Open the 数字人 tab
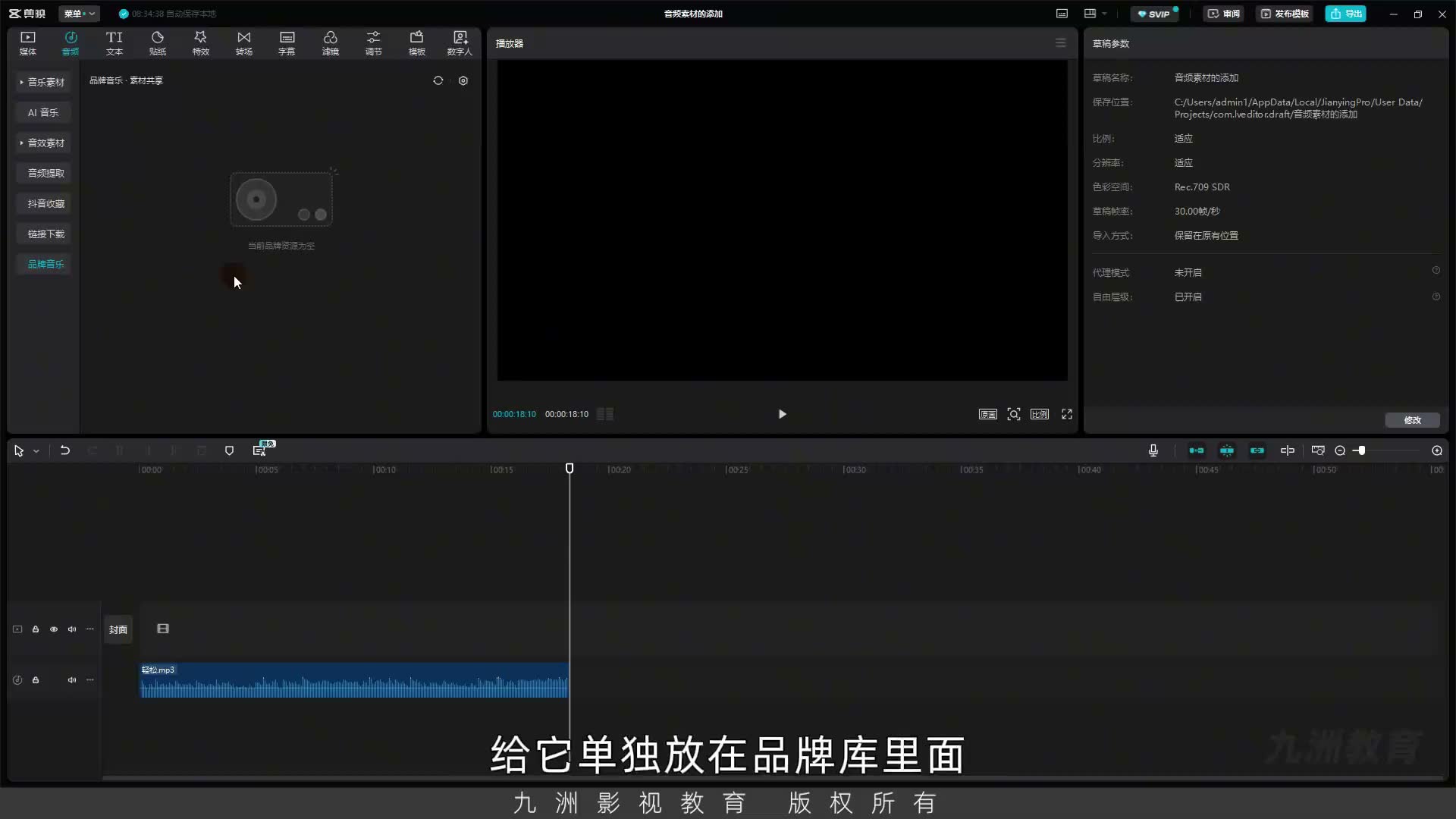This screenshot has height=819, width=1456. coord(460,43)
